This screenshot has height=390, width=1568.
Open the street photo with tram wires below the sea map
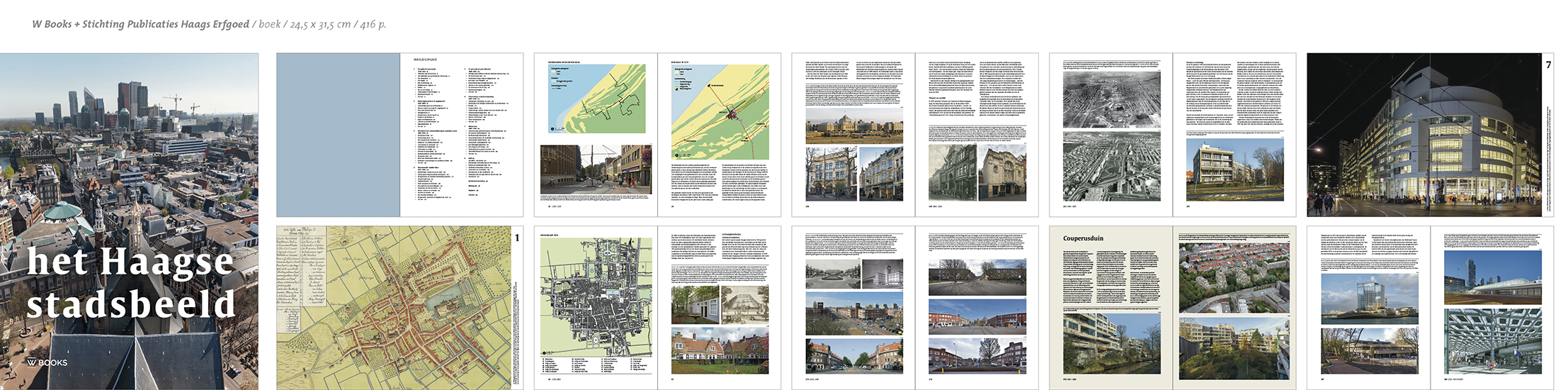[596, 169]
